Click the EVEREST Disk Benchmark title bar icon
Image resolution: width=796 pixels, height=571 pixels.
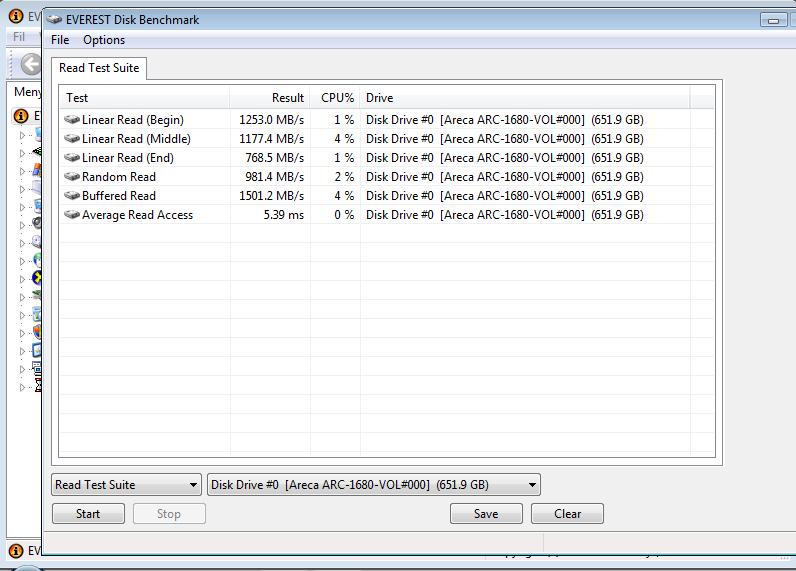click(x=54, y=20)
